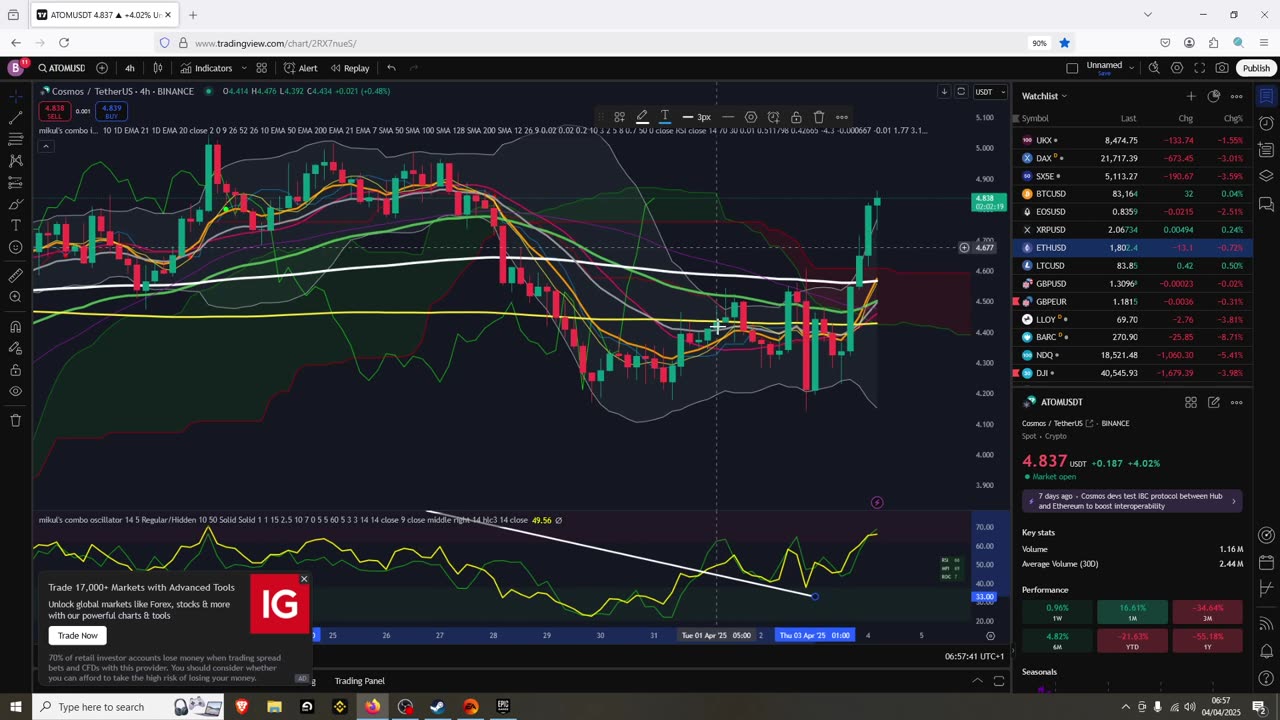Delete the selected trend line
The height and width of the screenshot is (720, 1280).
coord(819,117)
